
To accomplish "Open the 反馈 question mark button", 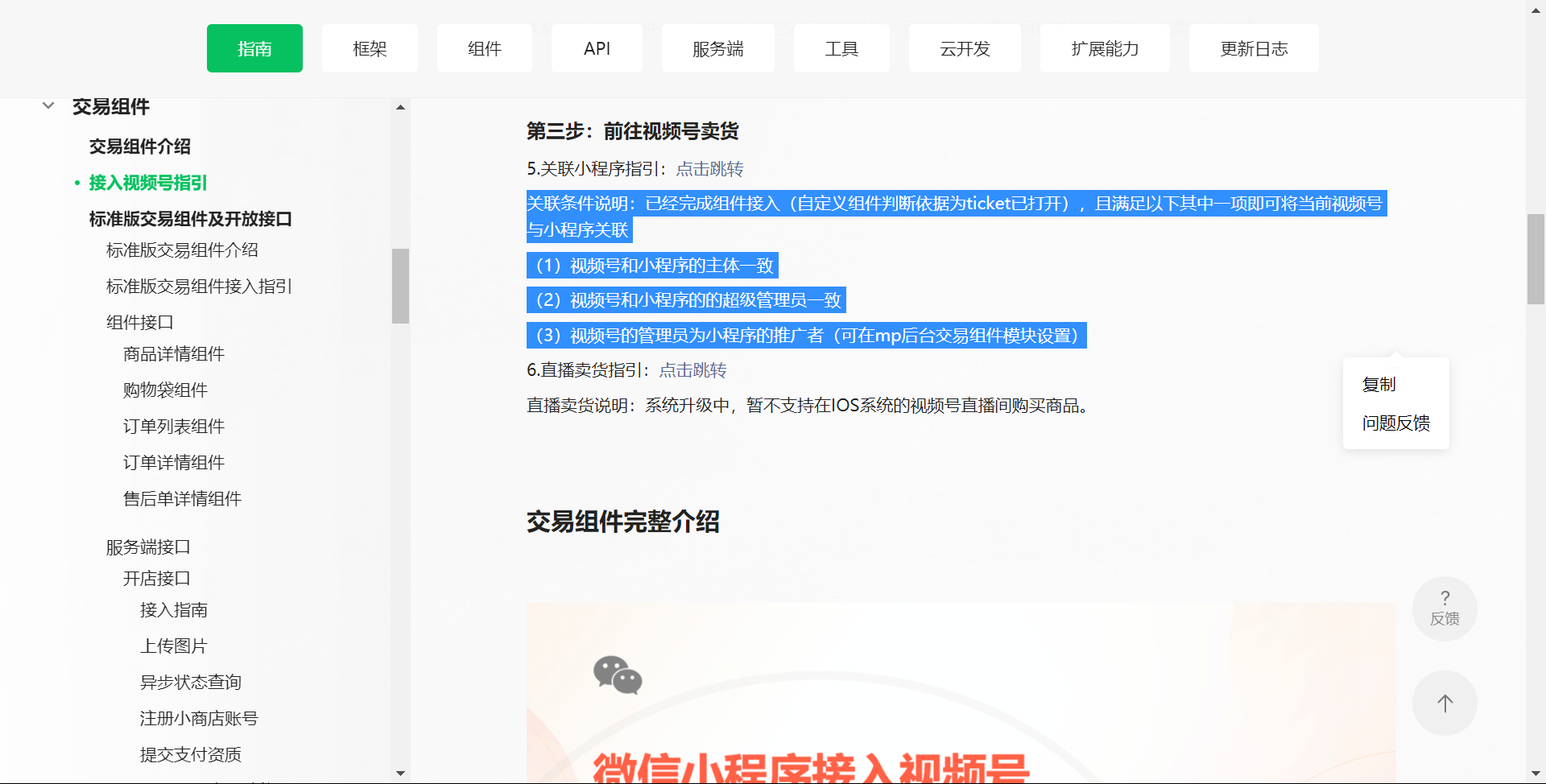I will click(x=1445, y=609).
